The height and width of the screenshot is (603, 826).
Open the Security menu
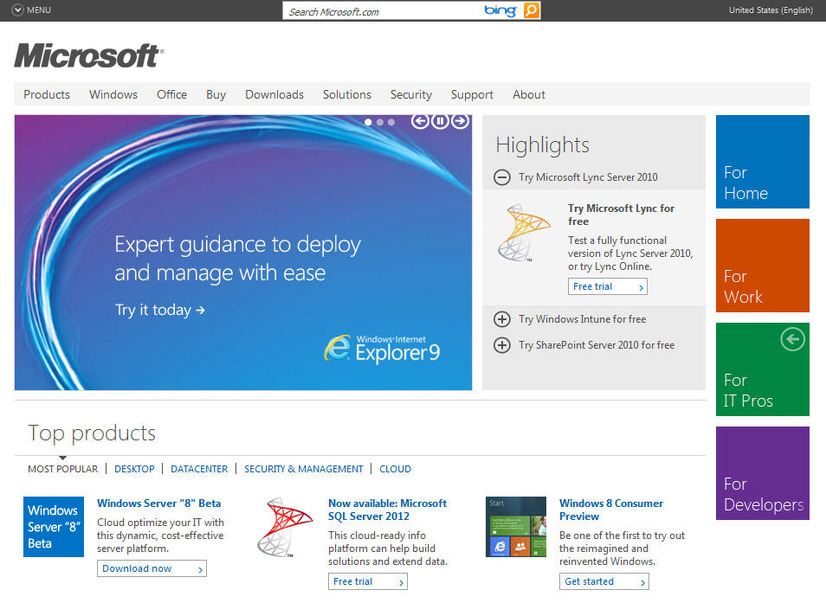[x=411, y=95]
